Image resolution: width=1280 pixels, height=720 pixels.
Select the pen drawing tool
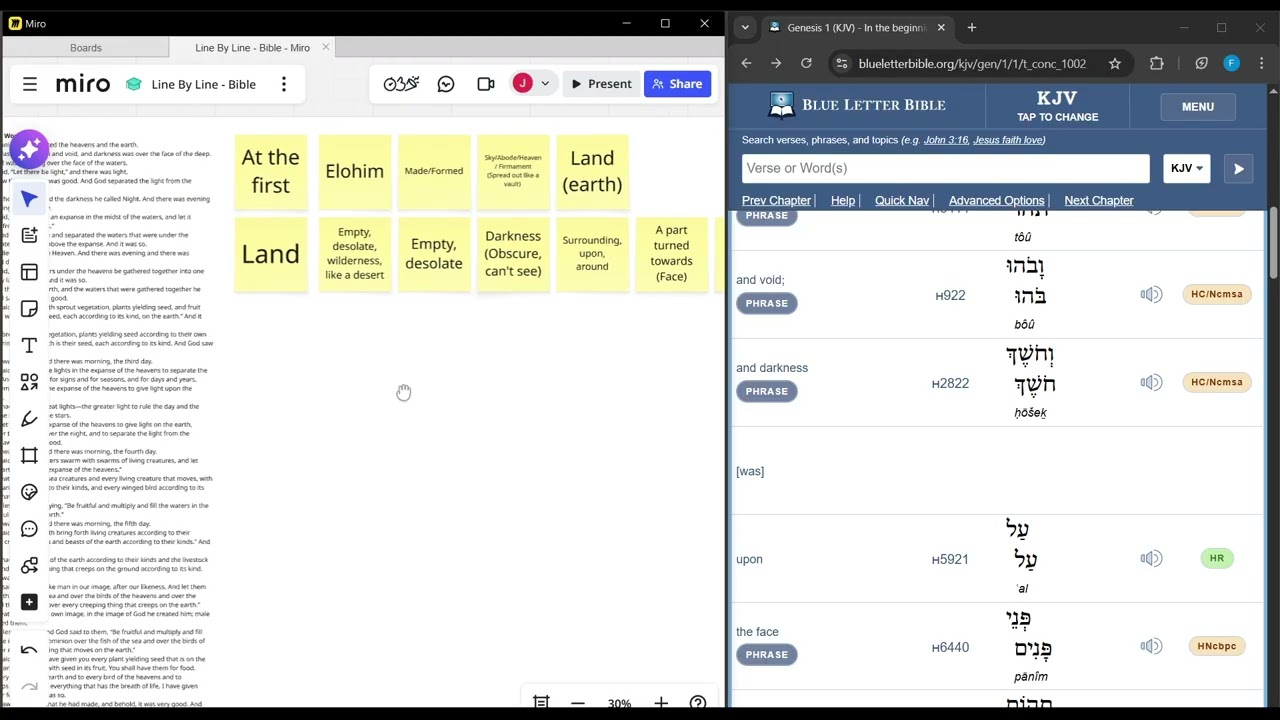(29, 419)
